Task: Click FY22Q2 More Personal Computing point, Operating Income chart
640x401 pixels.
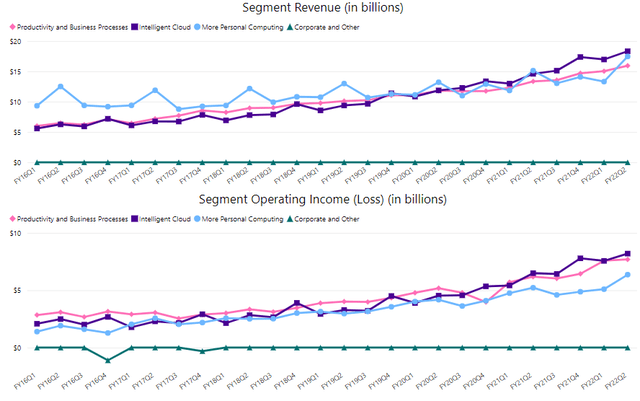Action: [627, 275]
